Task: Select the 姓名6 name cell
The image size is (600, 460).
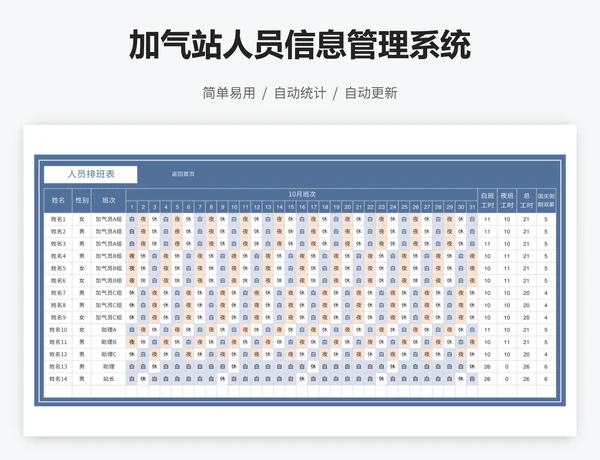Action: pos(58,281)
